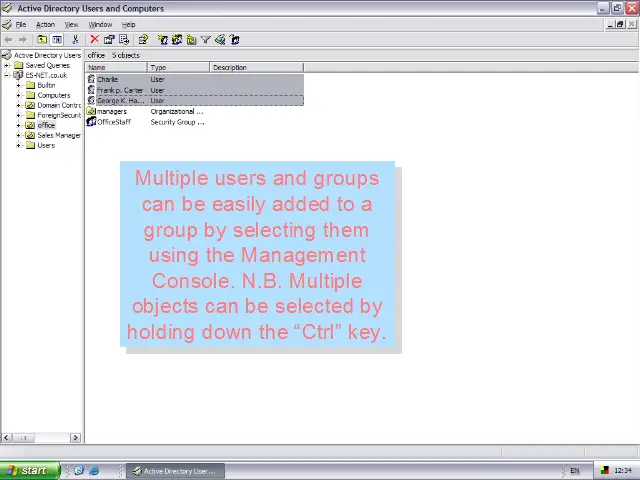Select the managers row name

(111, 111)
